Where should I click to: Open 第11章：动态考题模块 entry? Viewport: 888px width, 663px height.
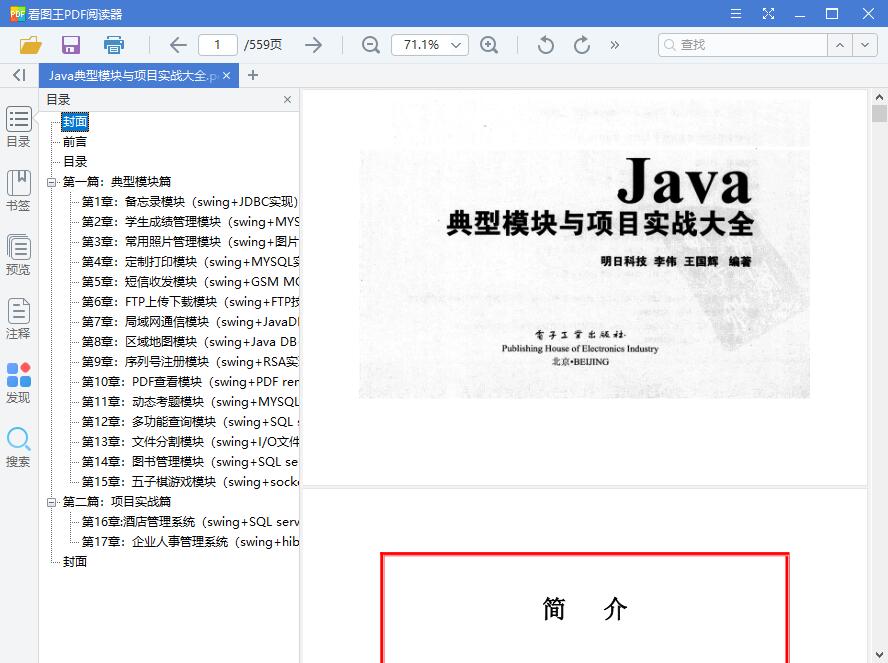(190, 402)
